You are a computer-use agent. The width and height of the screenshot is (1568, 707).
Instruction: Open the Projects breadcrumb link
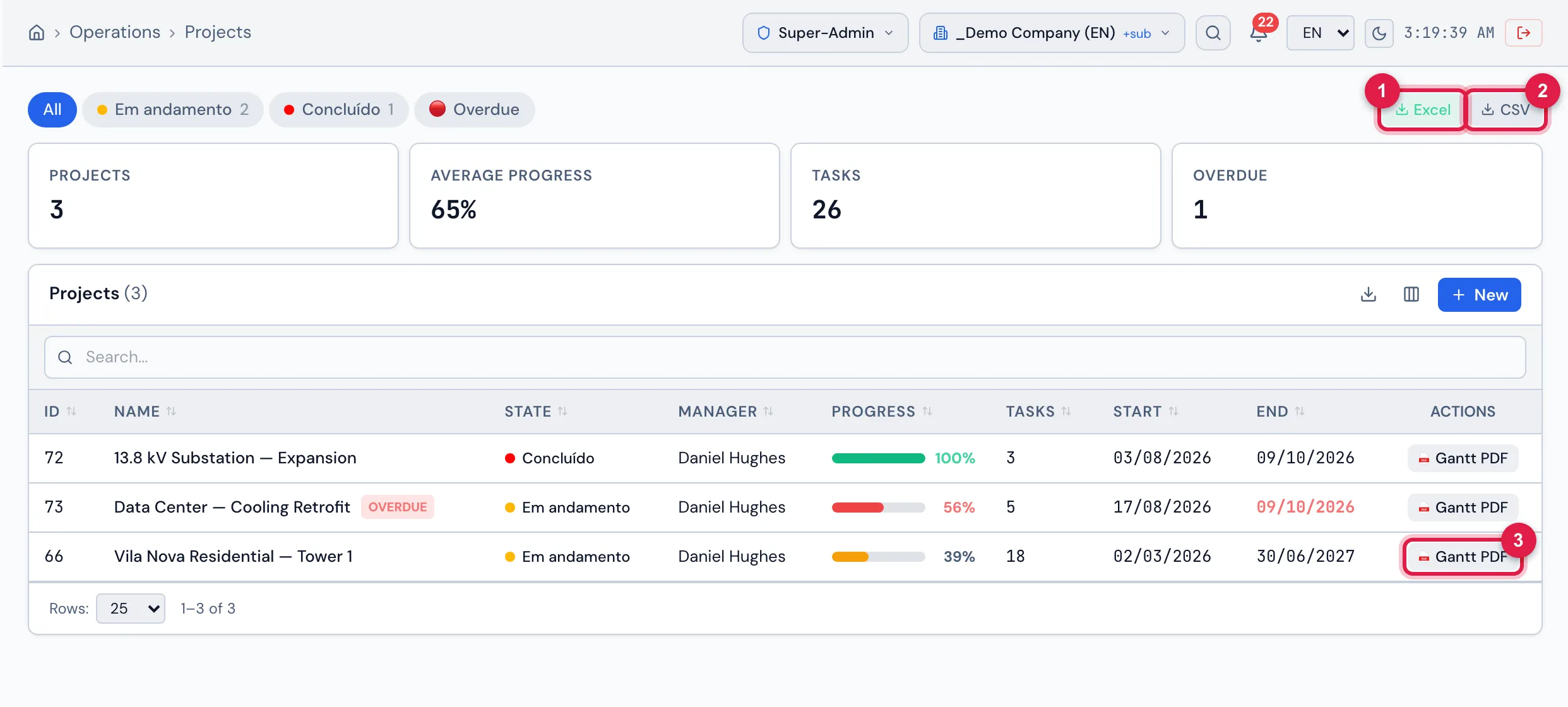tap(218, 32)
